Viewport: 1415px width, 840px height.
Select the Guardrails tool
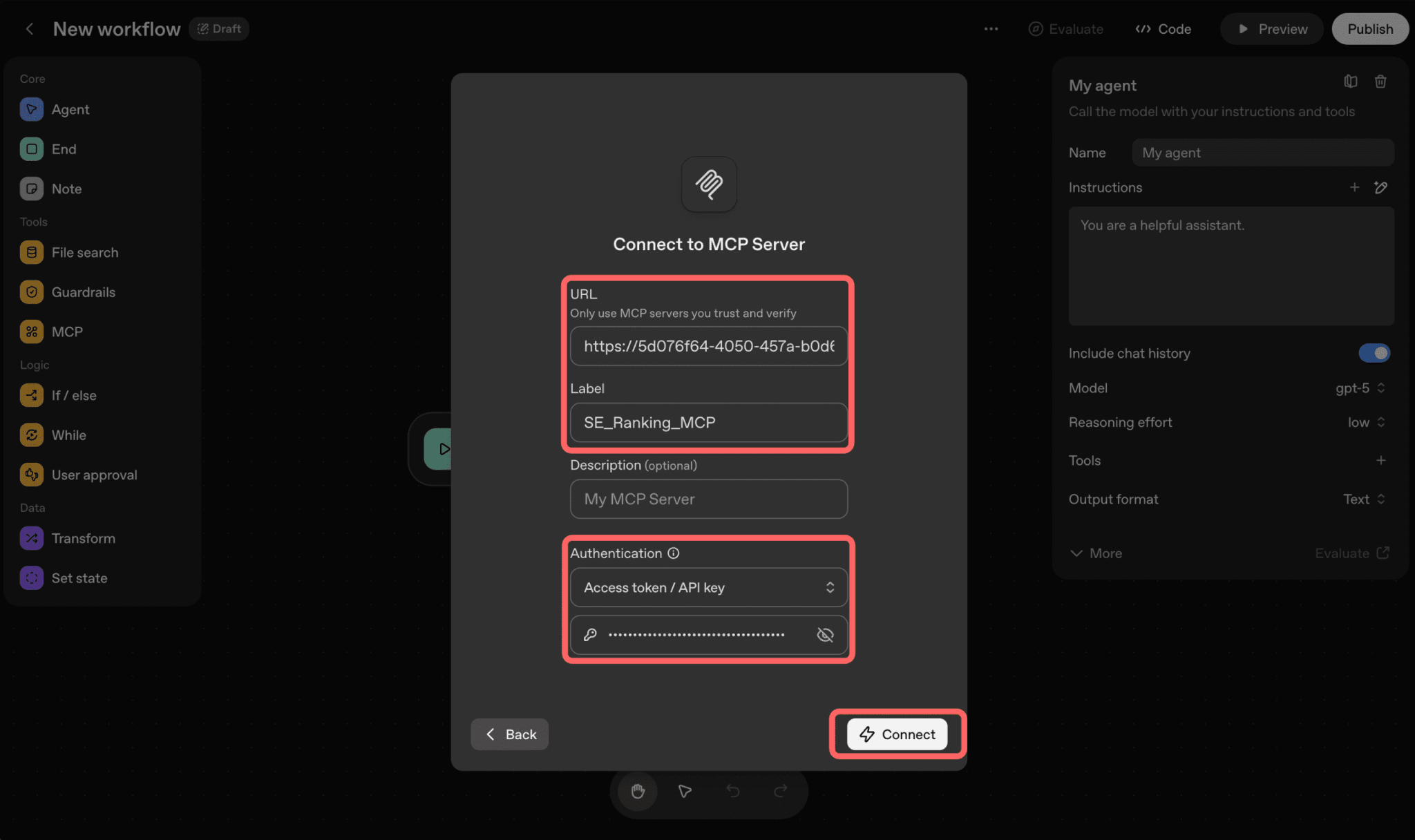coord(84,292)
